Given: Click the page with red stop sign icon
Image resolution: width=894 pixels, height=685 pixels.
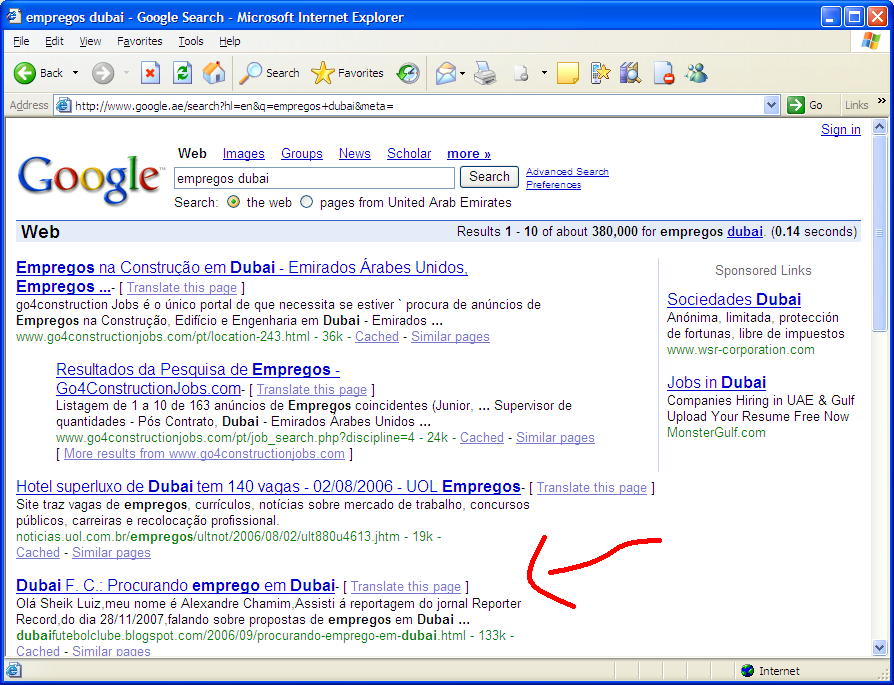Looking at the screenshot, I should 664,73.
